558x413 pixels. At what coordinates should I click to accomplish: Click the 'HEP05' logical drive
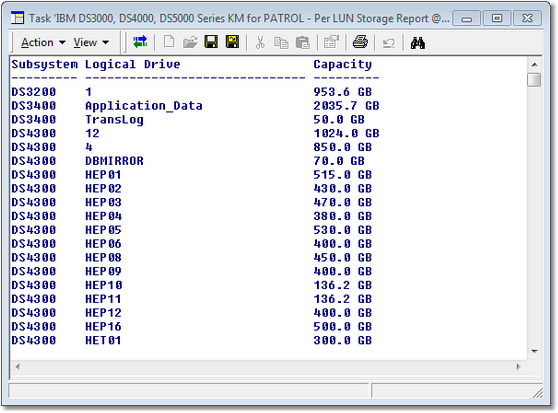pyautogui.click(x=103, y=230)
